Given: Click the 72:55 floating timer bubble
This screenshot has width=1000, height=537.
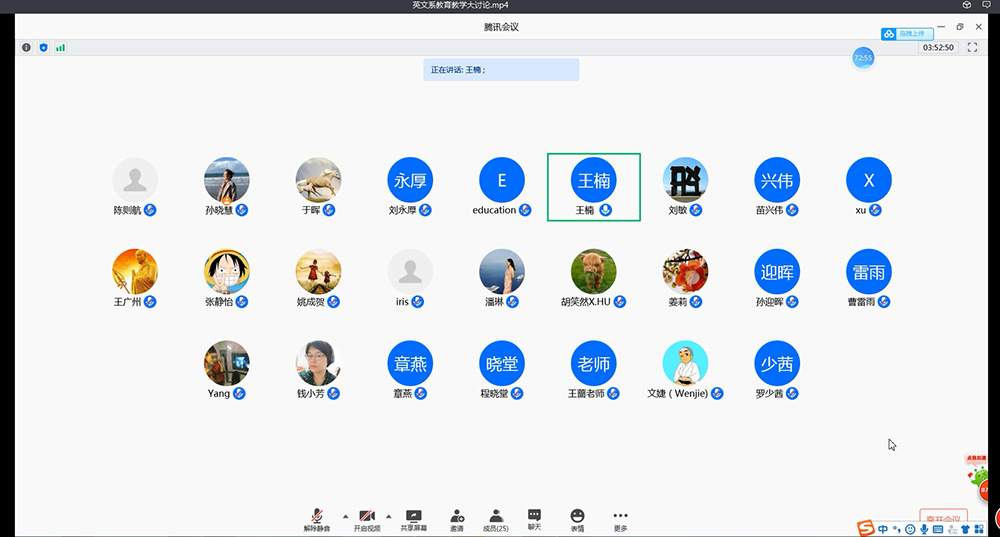Looking at the screenshot, I should click(x=862, y=58).
